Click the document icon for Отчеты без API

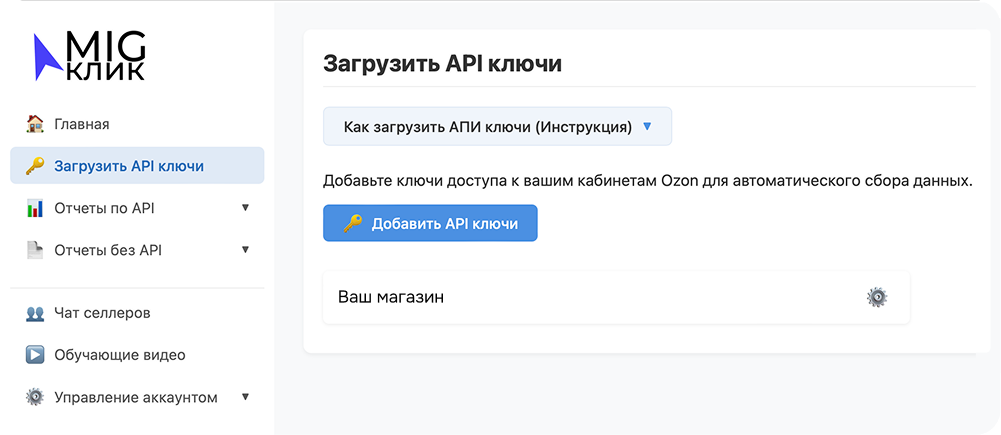point(35,250)
